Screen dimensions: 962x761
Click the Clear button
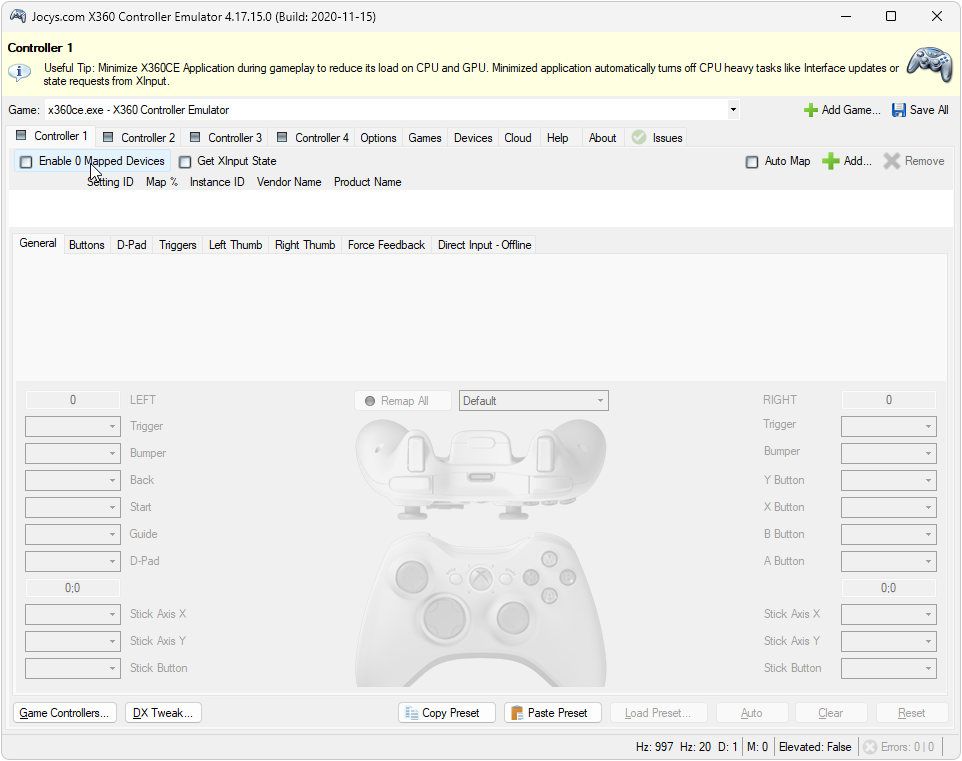pyautogui.click(x=831, y=713)
